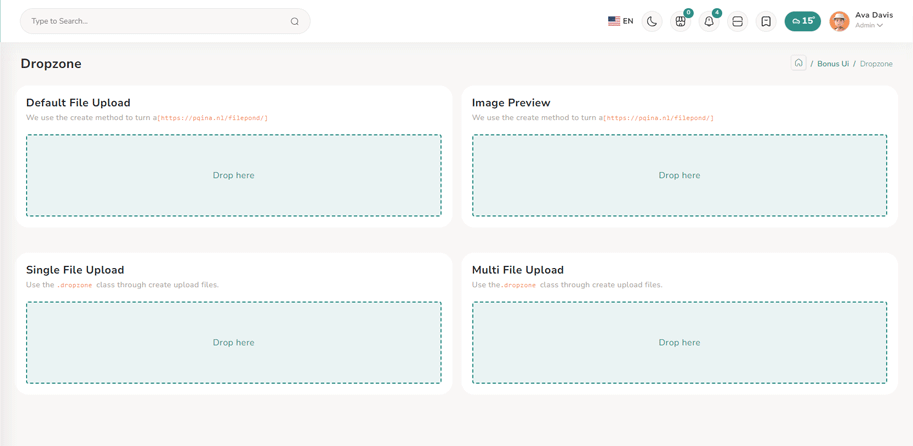Click the US flag icon
Viewport: 913px width, 446px height.
pos(613,21)
